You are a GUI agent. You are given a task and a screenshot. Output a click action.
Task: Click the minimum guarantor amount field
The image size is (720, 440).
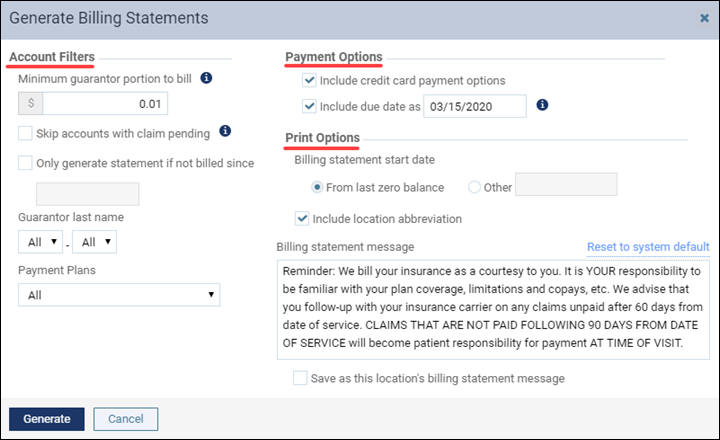pyautogui.click(x=105, y=104)
